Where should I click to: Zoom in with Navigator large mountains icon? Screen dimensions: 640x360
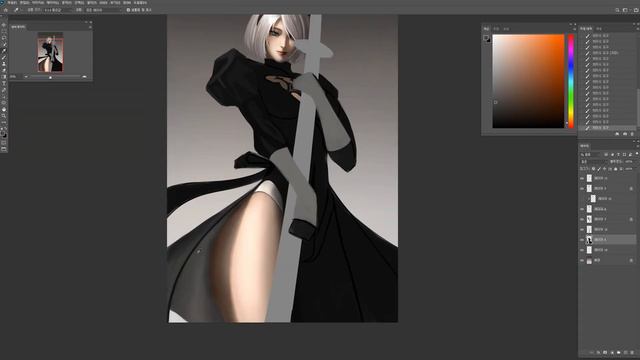point(84,76)
